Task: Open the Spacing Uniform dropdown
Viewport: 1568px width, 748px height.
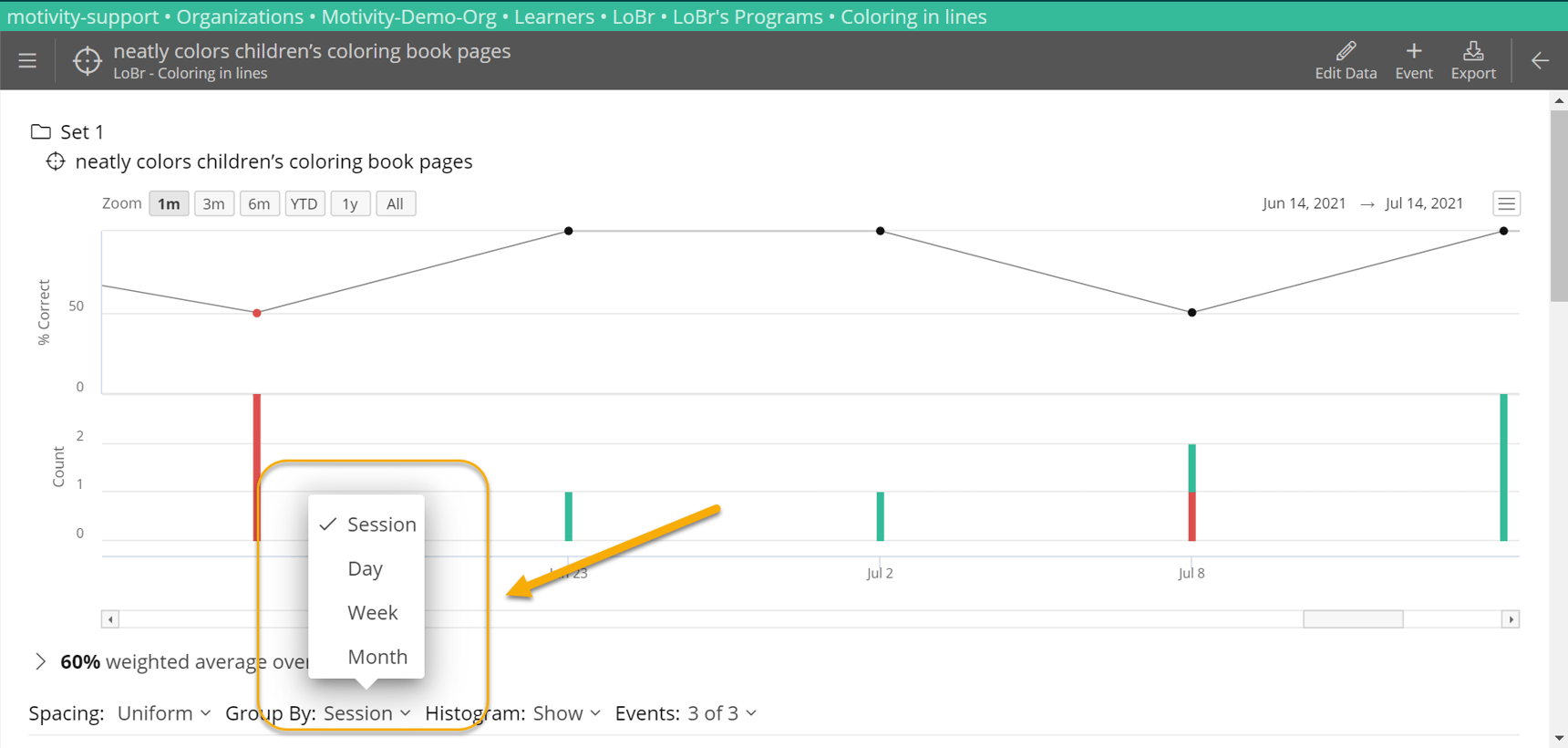Action: (x=164, y=713)
